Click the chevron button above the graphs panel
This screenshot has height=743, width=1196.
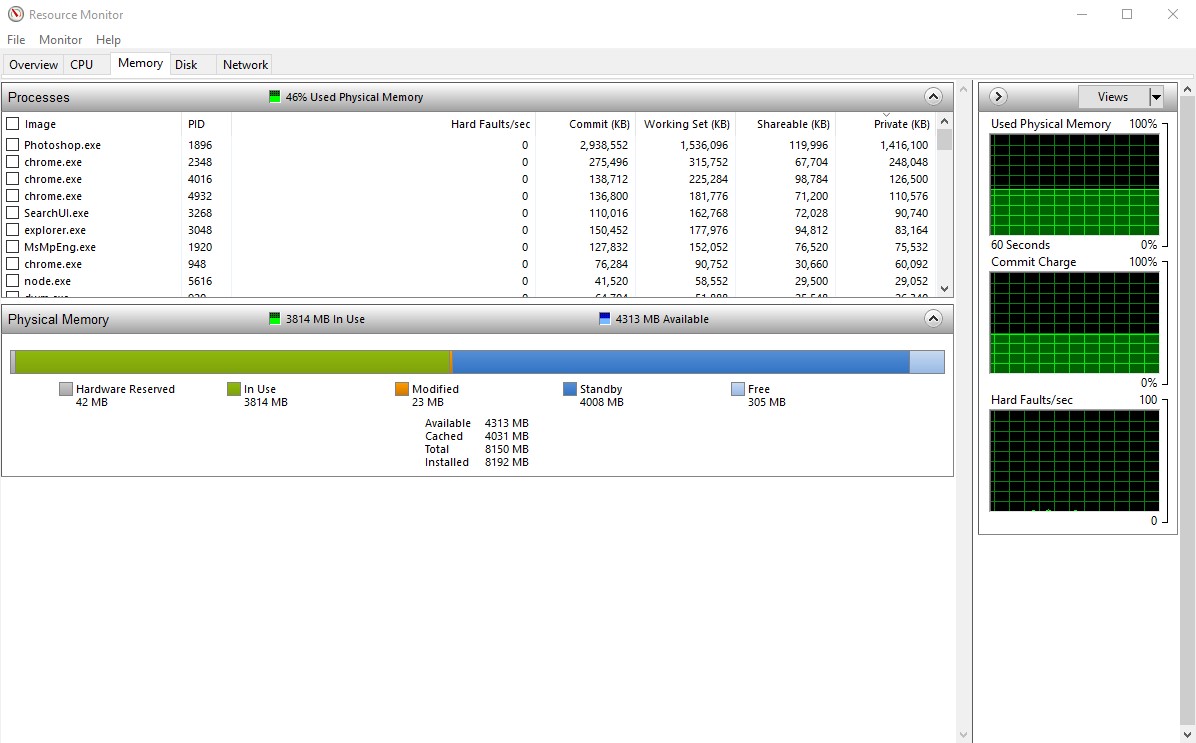[x=997, y=96]
